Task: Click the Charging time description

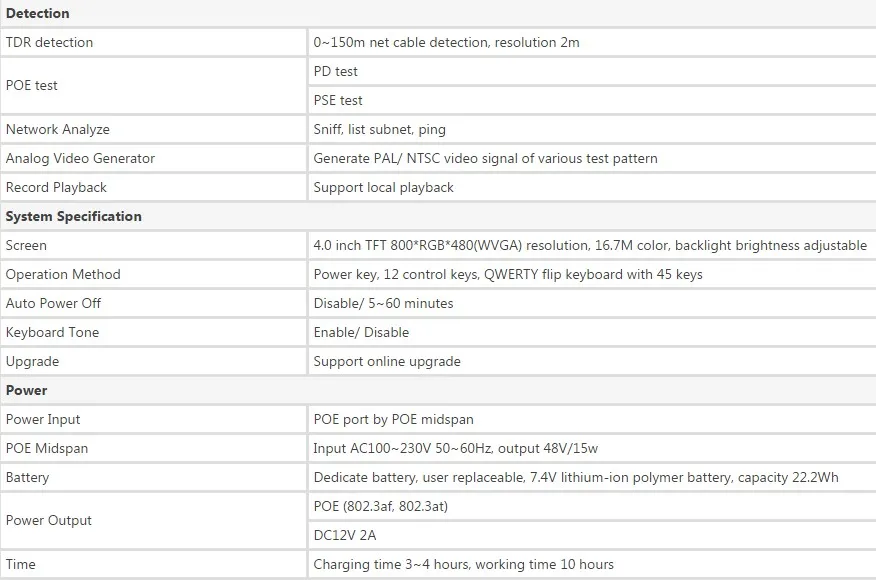Action: [463, 564]
